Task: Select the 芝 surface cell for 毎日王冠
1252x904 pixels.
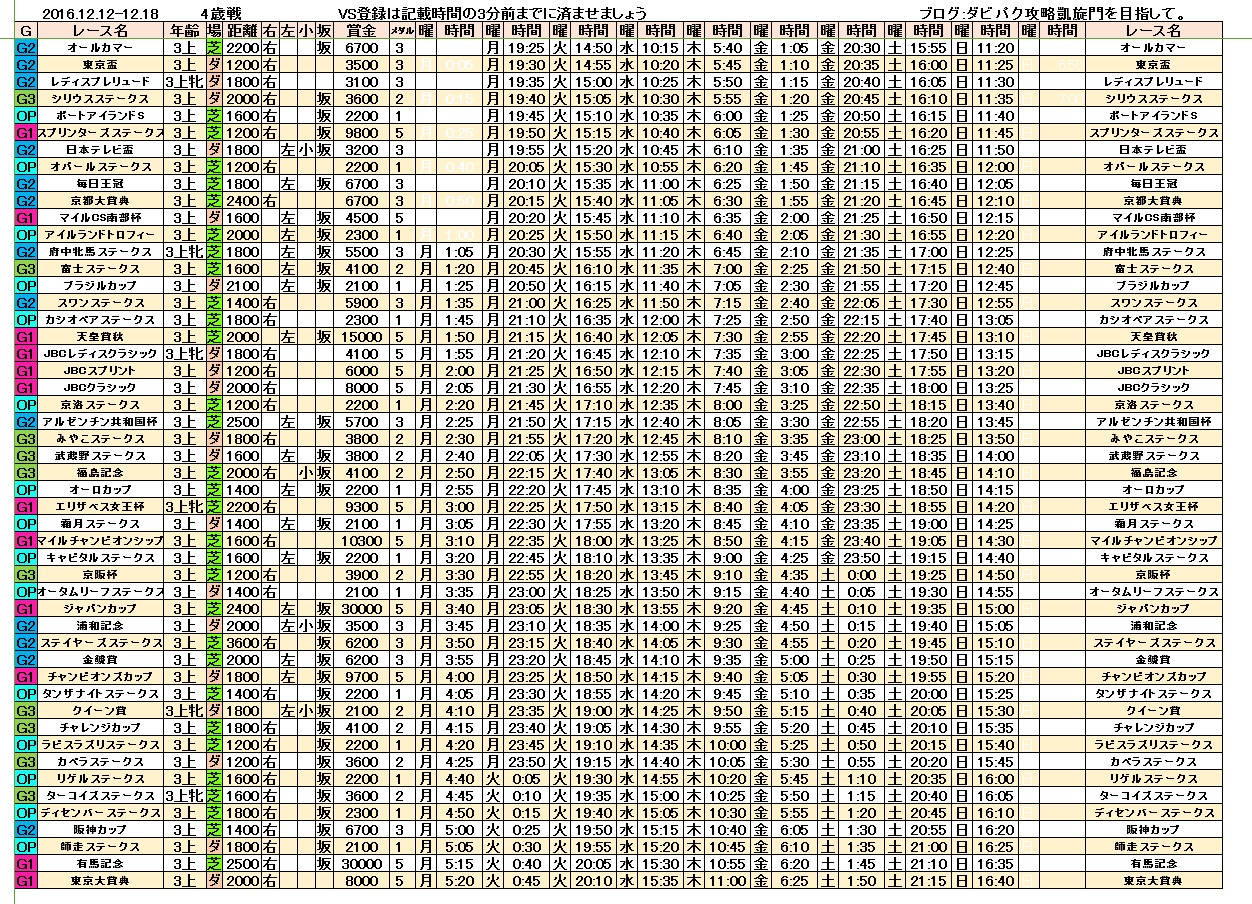Action: click(x=214, y=184)
